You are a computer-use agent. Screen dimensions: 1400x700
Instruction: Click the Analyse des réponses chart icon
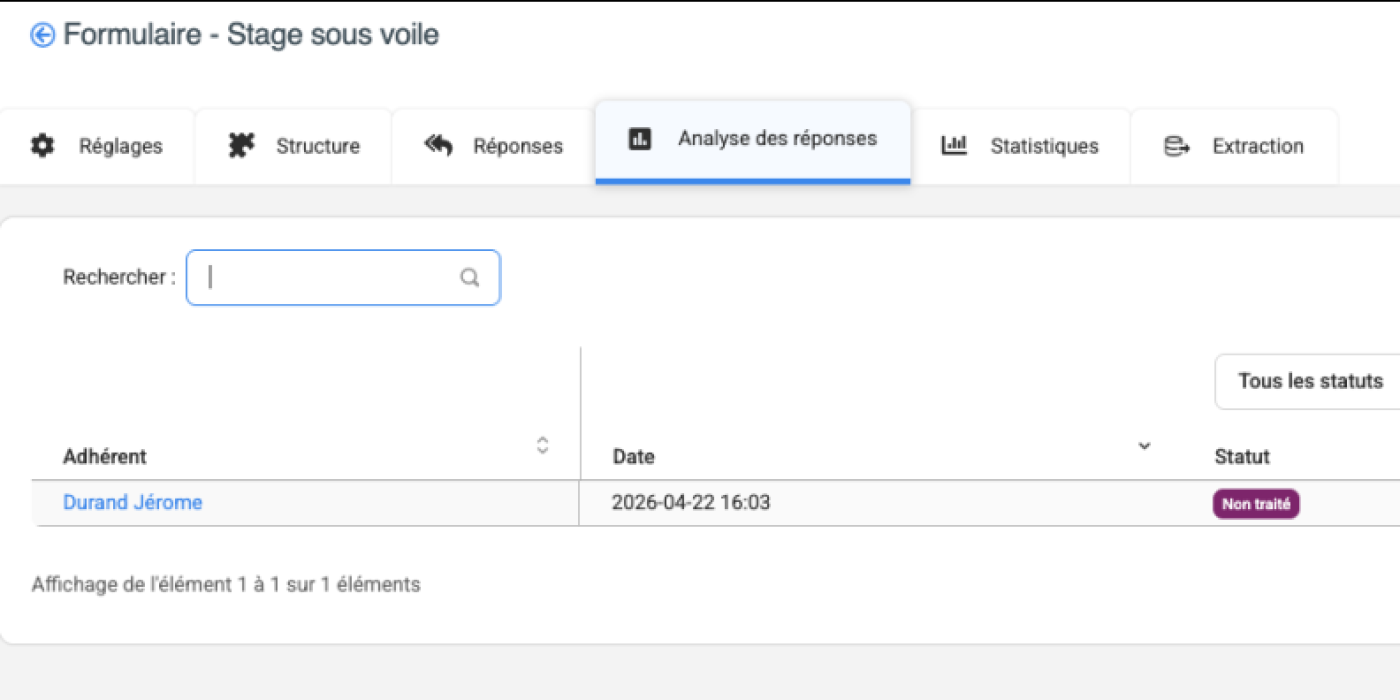click(x=640, y=139)
